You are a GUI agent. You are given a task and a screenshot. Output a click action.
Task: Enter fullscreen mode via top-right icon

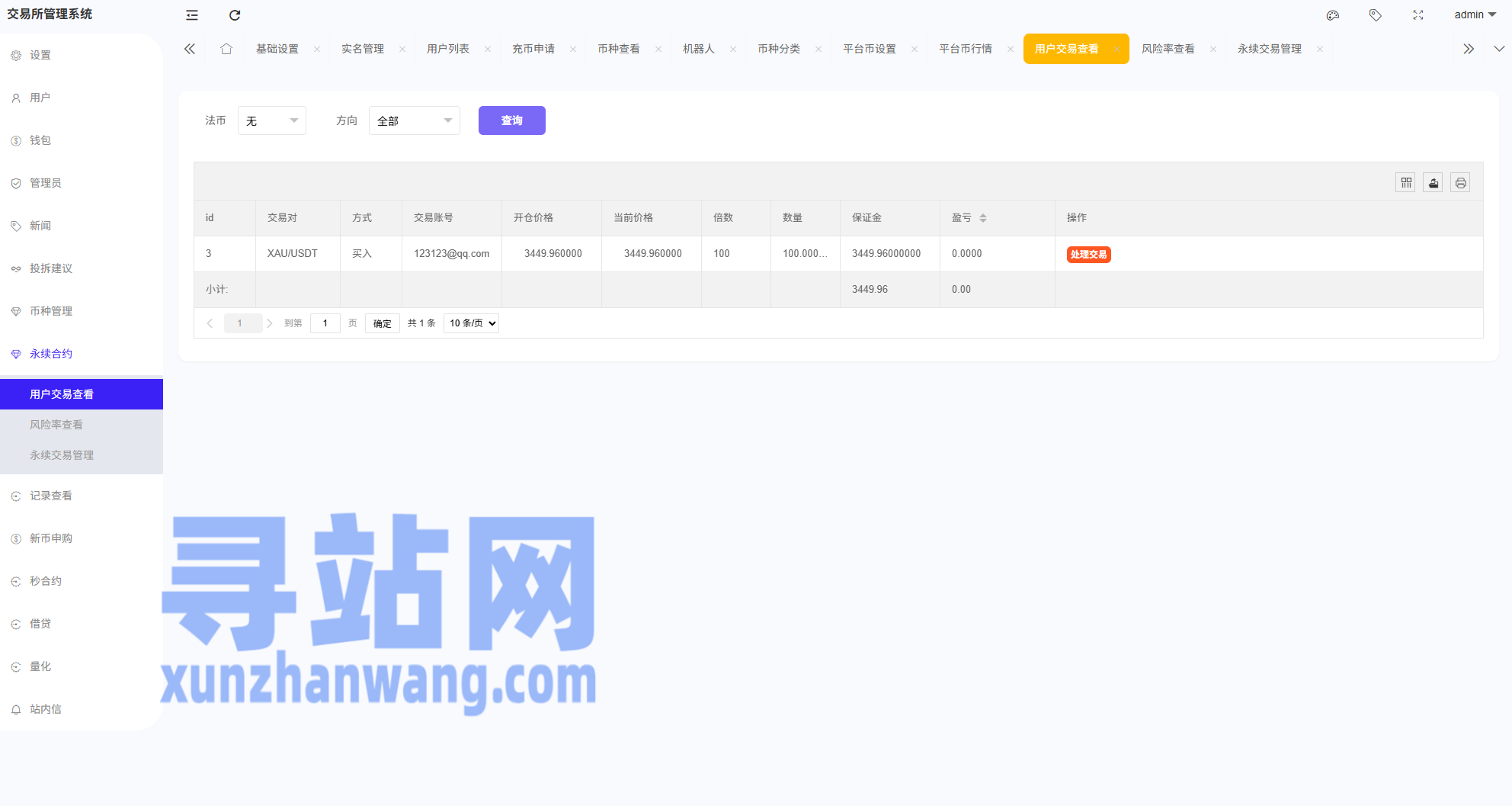pyautogui.click(x=1417, y=15)
